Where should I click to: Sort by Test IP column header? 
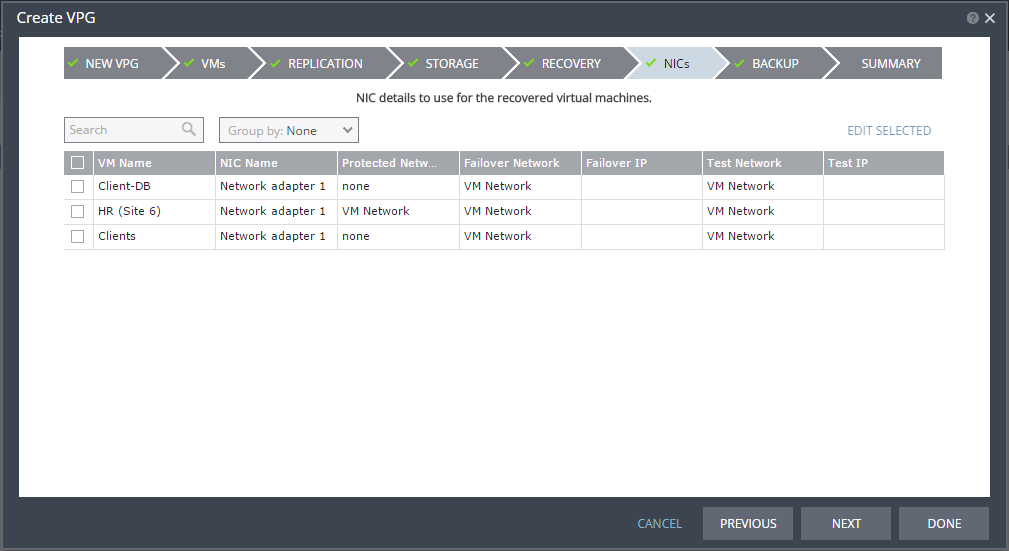click(x=884, y=163)
